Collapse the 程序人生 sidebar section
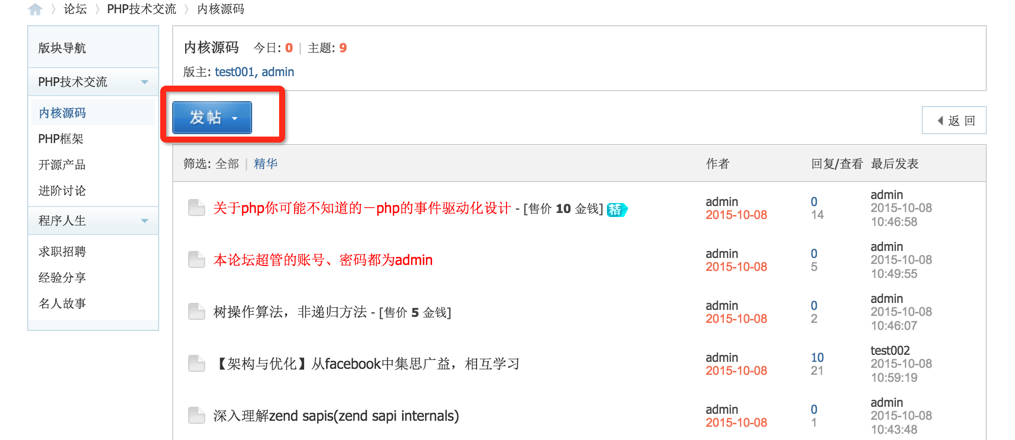The width and height of the screenshot is (1015, 440). (144, 221)
